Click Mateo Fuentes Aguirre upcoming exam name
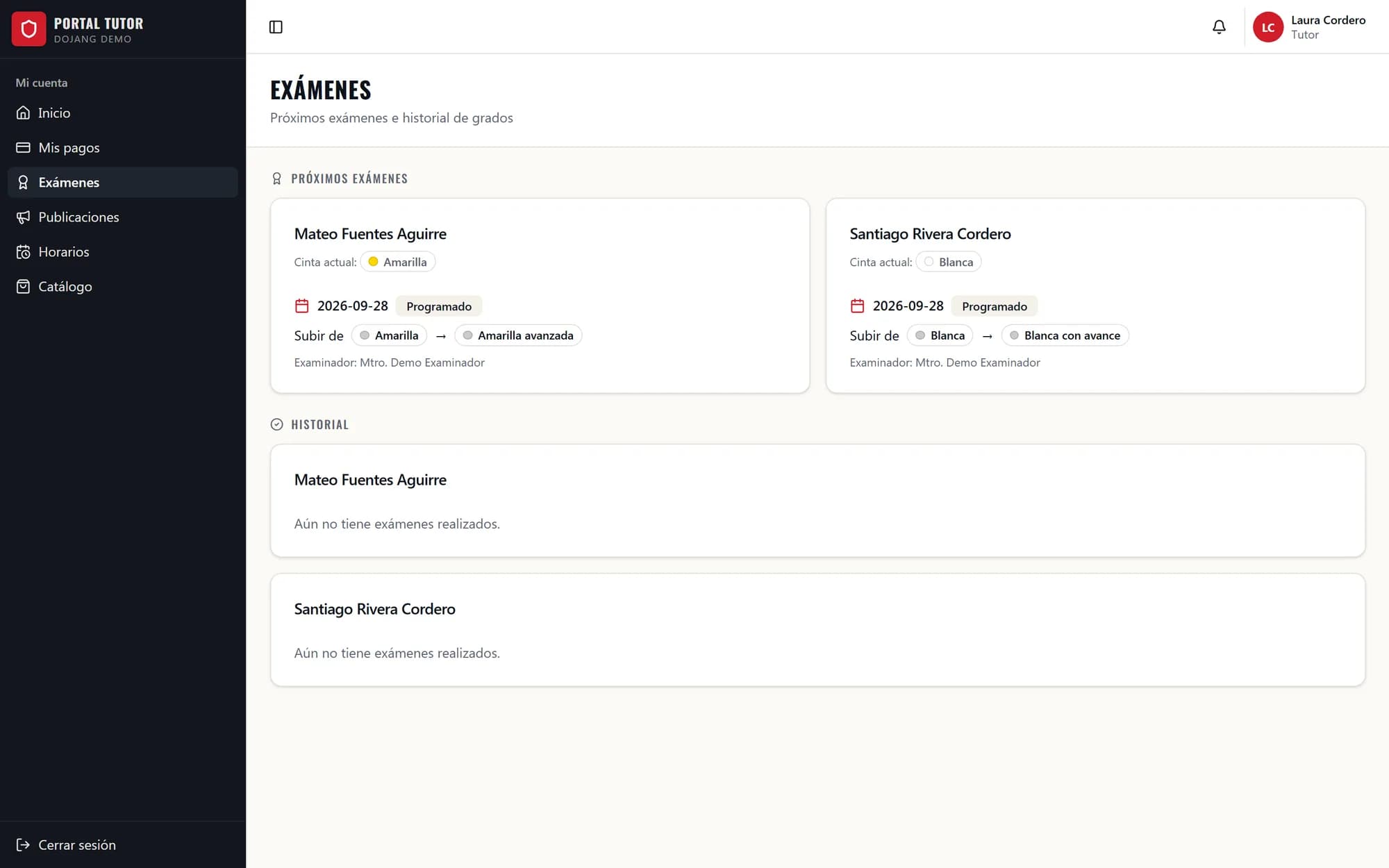The image size is (1389, 868). (x=370, y=234)
